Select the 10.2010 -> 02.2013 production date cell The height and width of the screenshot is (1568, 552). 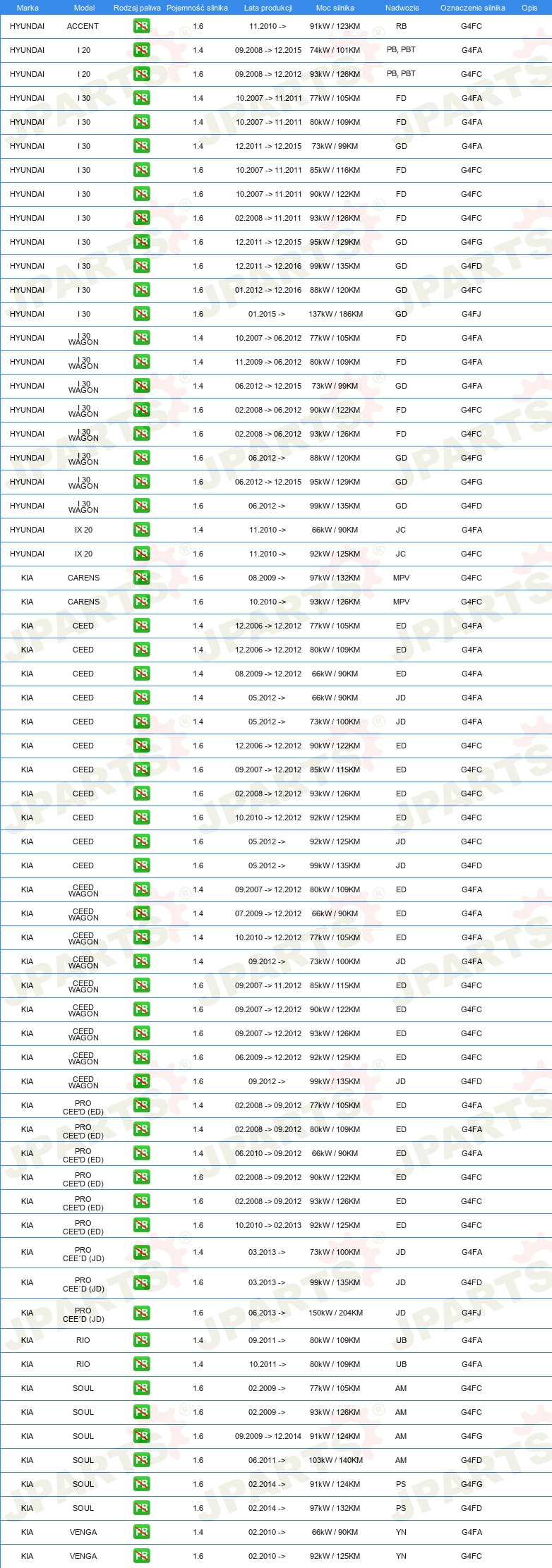[x=268, y=1225]
